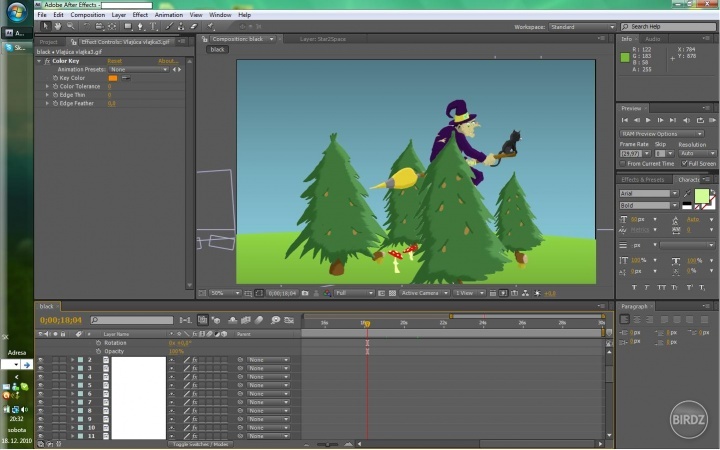Image resolution: width=720 pixels, height=450 pixels.
Task: Open the Window menu
Action: pyautogui.click(x=220, y=15)
